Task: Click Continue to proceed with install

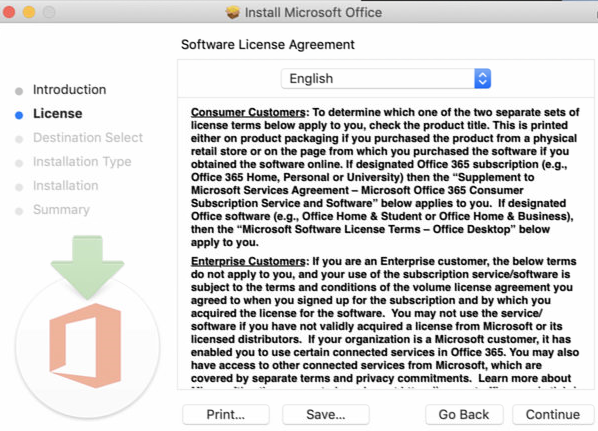Action: point(553,415)
